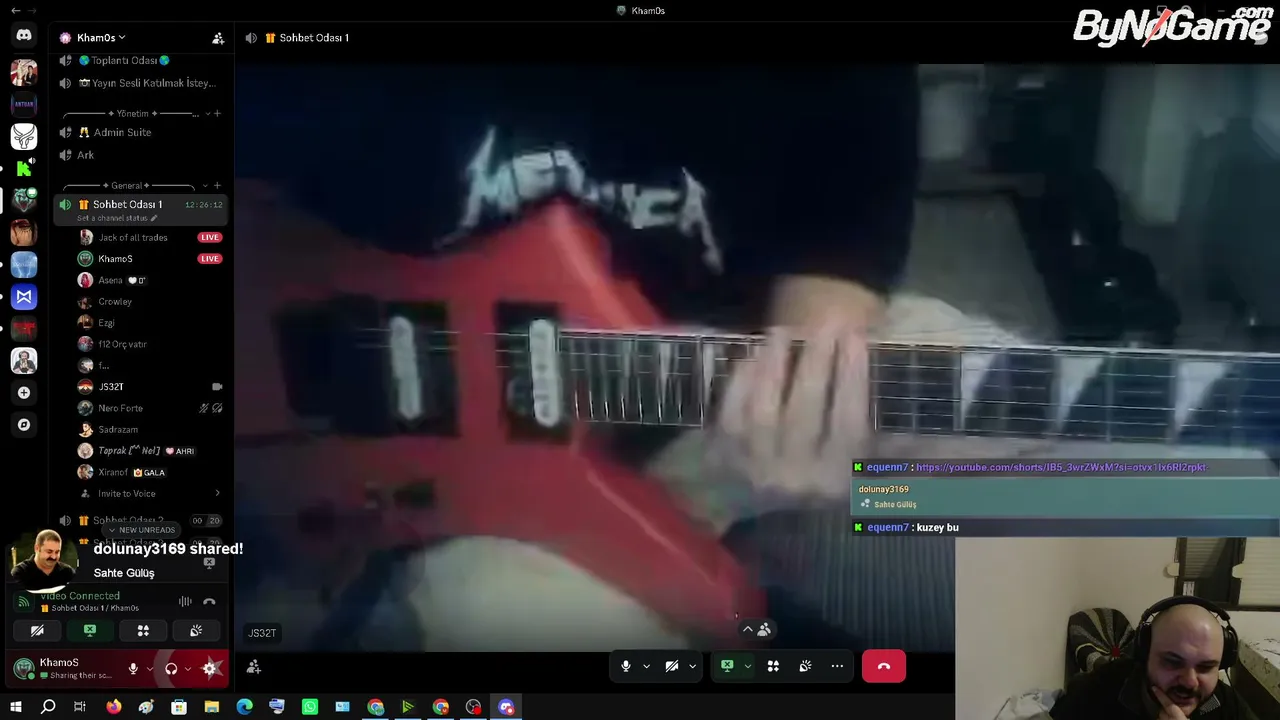
Task: Open microphone options arrow in the call bar
Action: coord(646,666)
